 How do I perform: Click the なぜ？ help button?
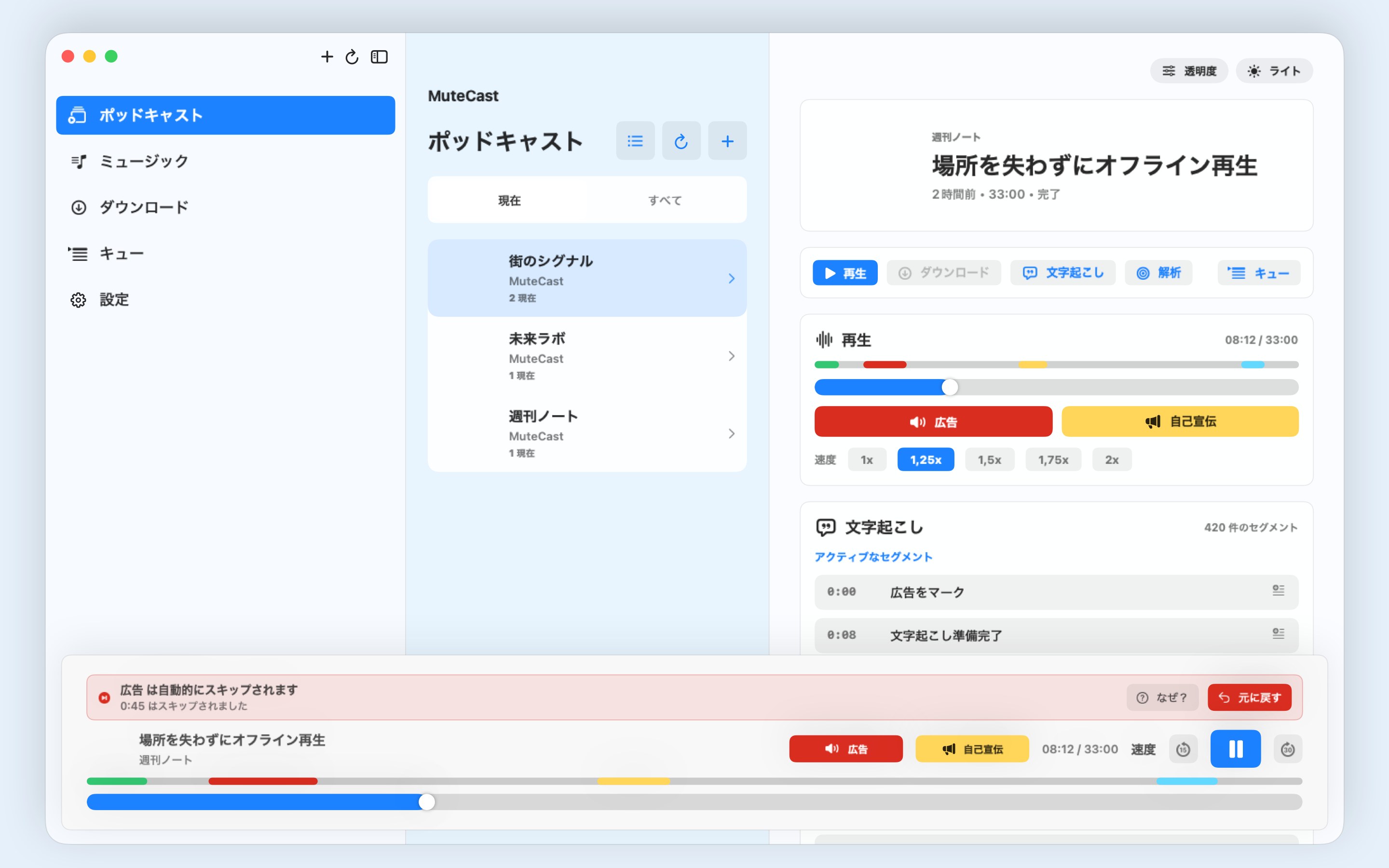click(1162, 697)
